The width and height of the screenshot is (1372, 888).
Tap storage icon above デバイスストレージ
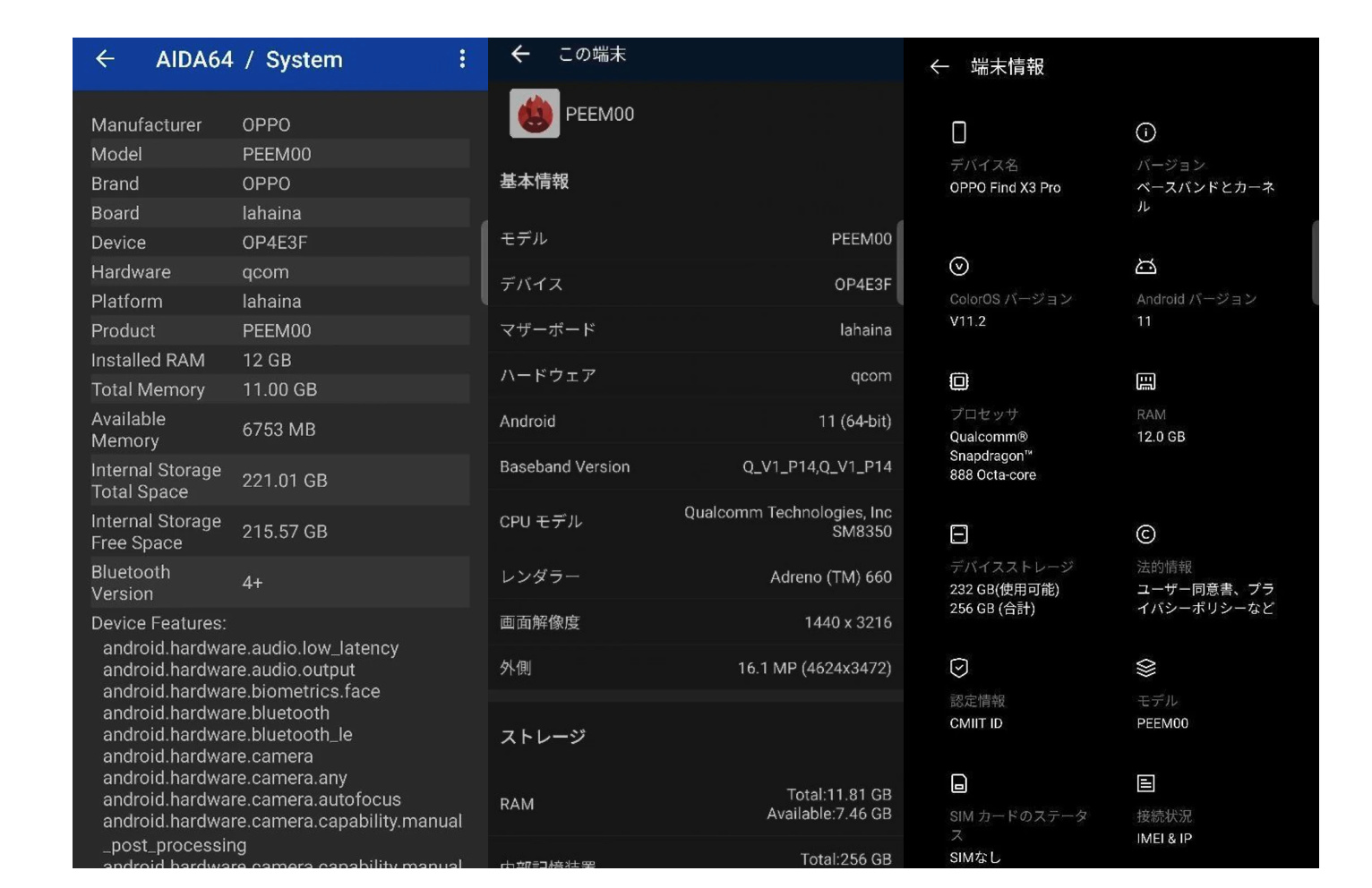959,534
